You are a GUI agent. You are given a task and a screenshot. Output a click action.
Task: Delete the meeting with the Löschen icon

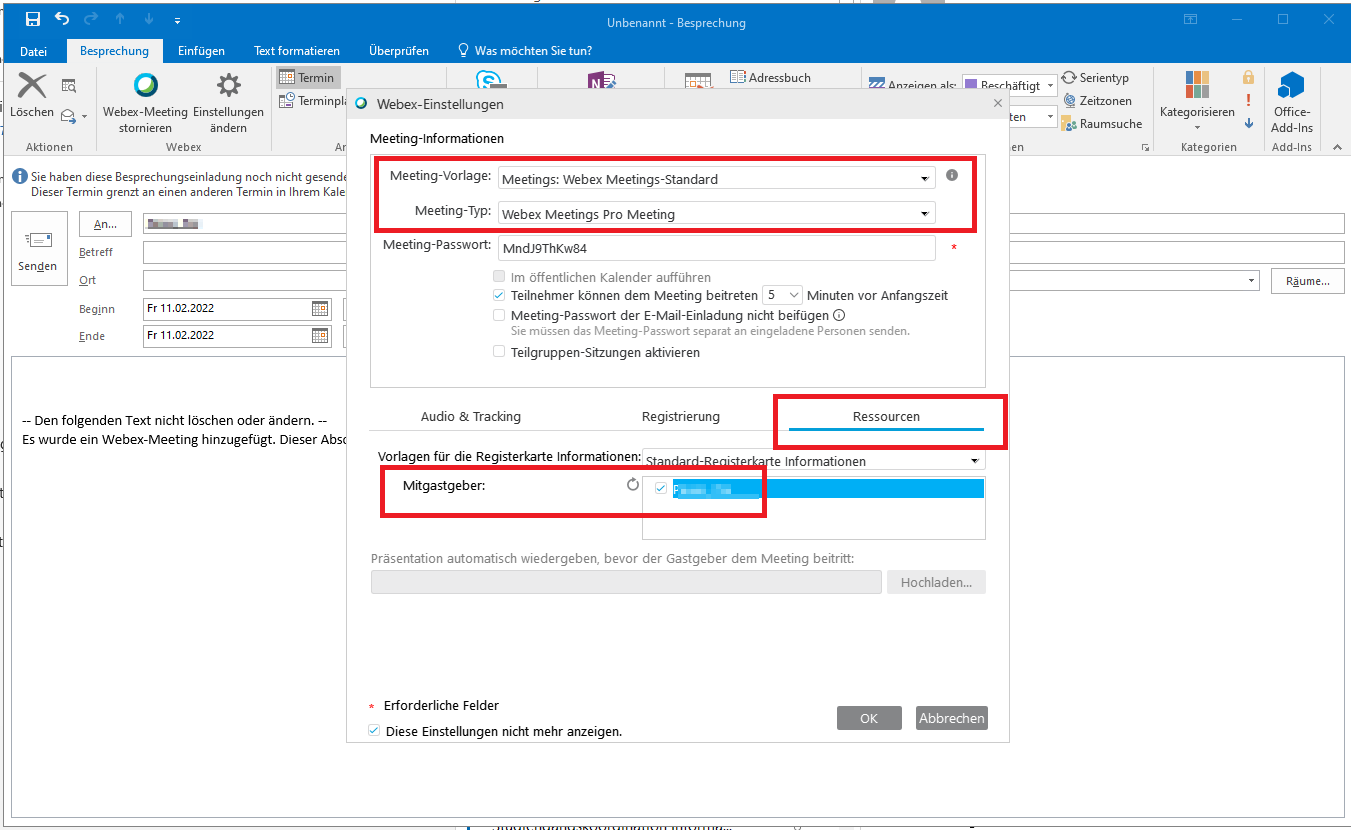(32, 96)
